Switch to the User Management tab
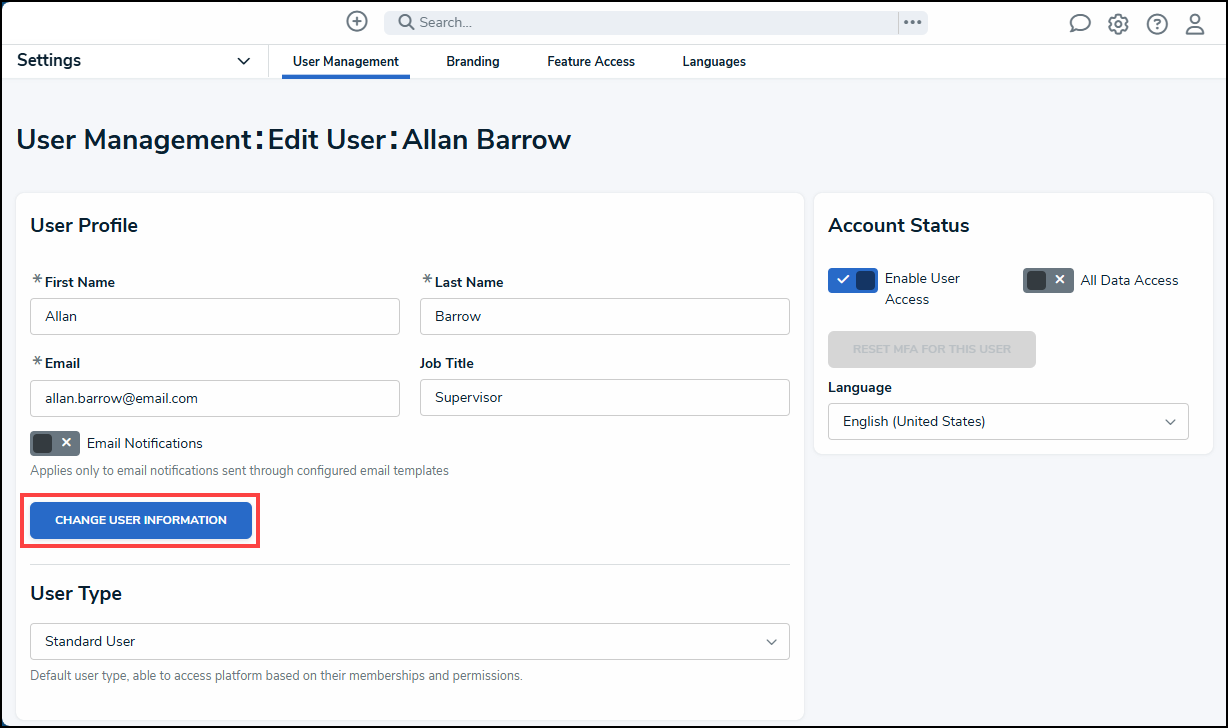The image size is (1228, 728). point(346,61)
